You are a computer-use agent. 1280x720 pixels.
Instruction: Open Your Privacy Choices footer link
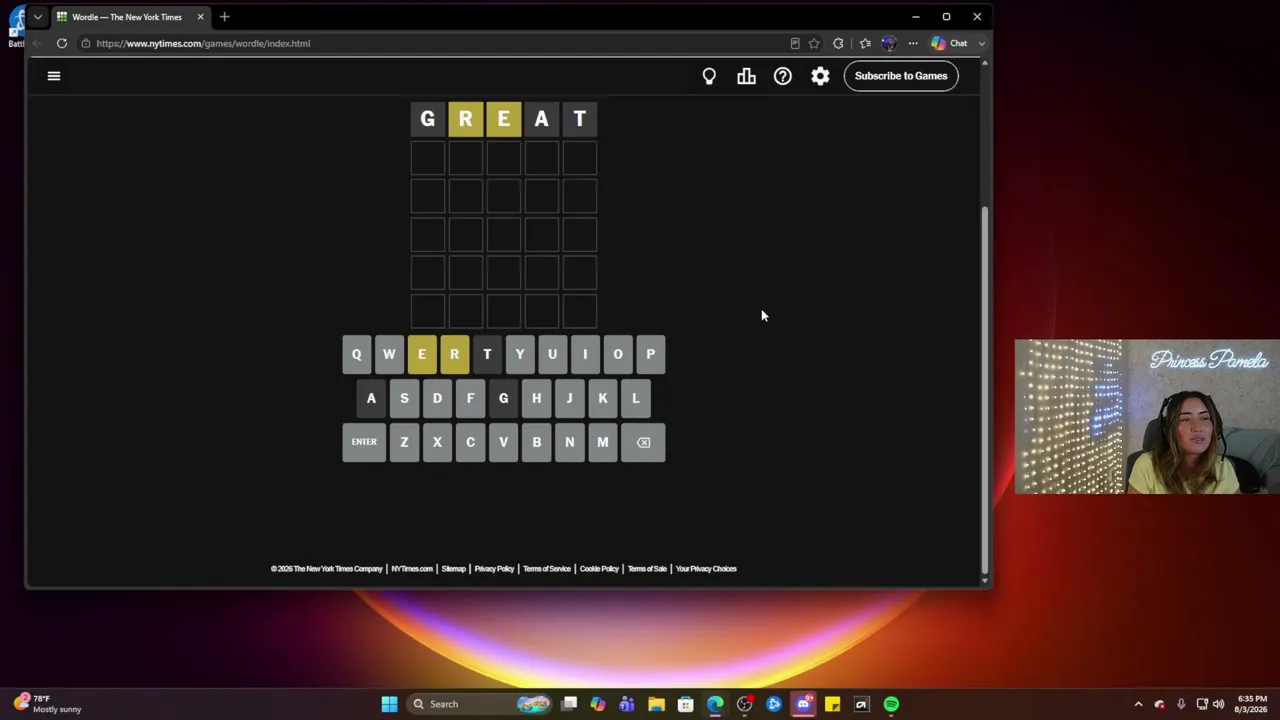[706, 569]
